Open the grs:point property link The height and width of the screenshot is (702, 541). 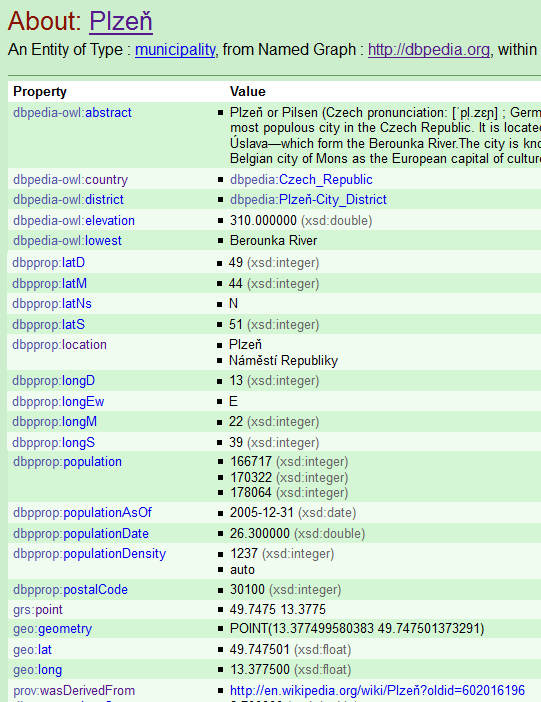(x=38, y=610)
